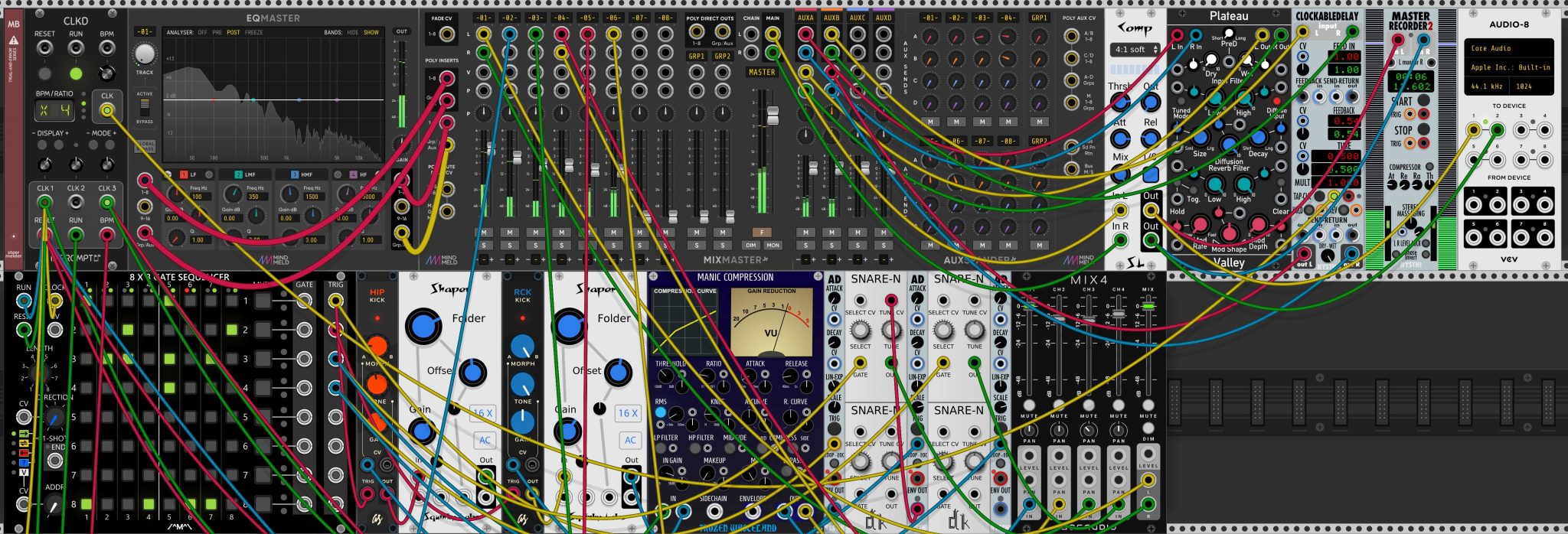
Task: Click the MixMaster master fader handle
Action: point(773,117)
